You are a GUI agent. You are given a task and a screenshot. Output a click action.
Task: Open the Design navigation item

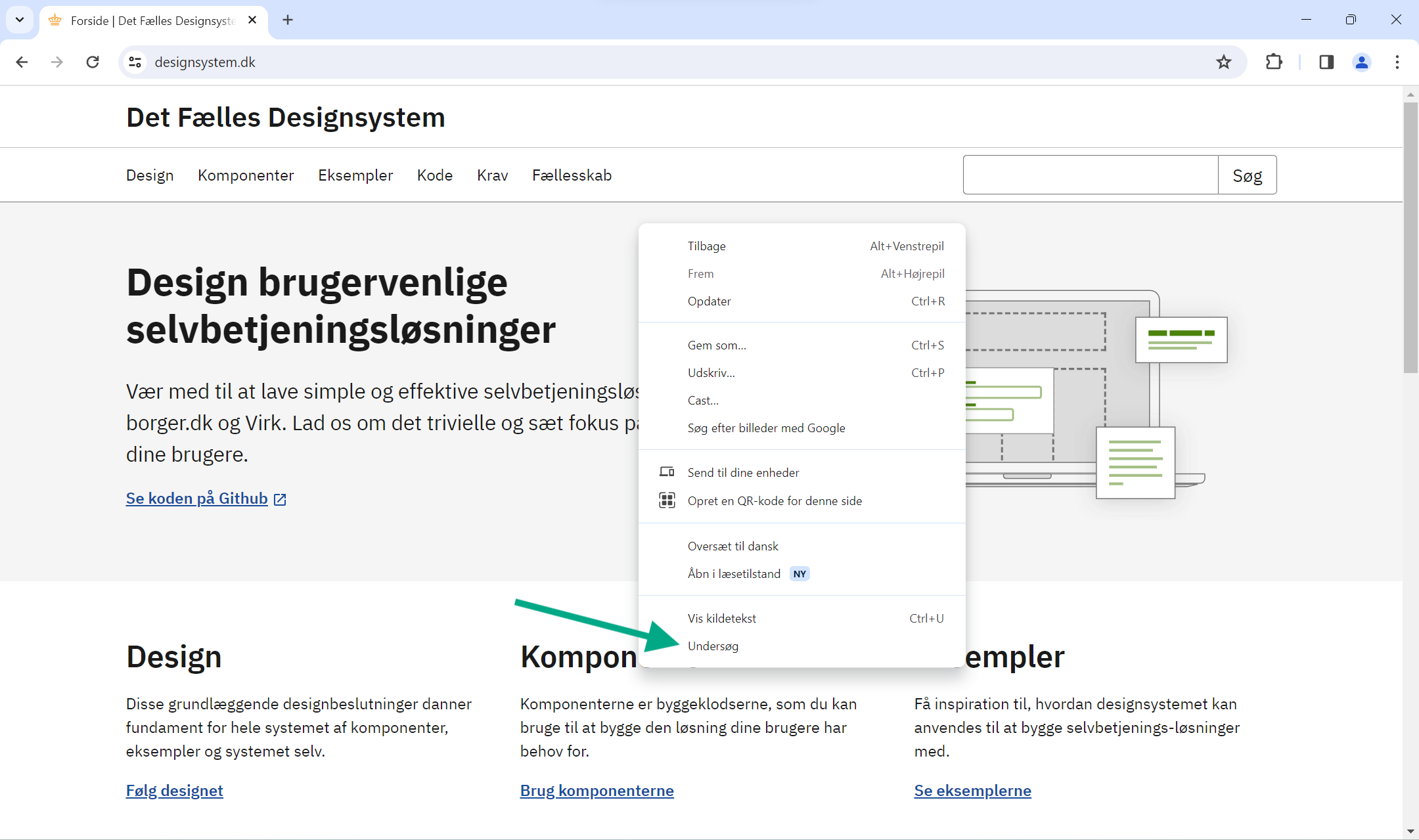pyautogui.click(x=150, y=175)
